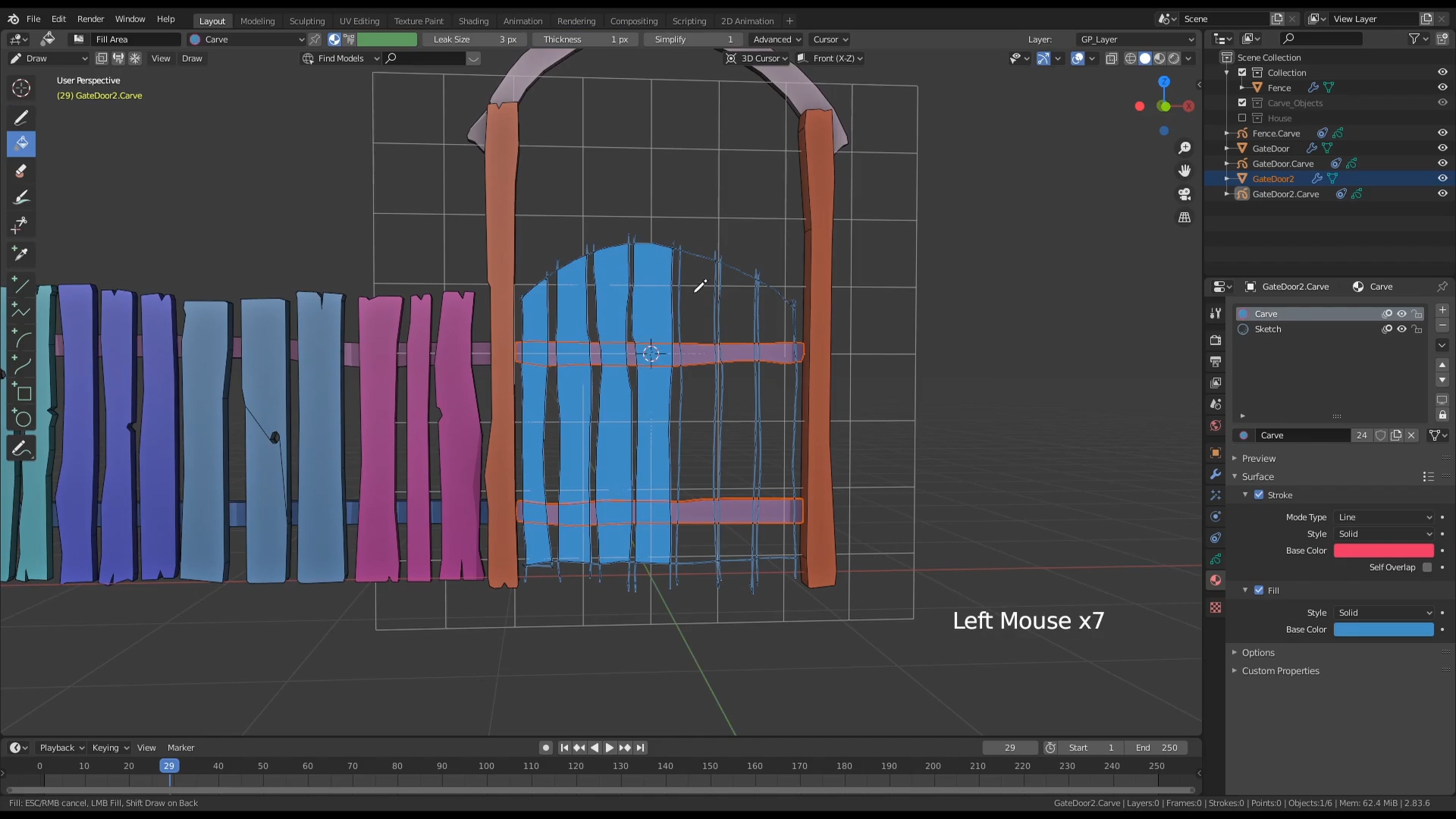Click the Playback button in timeline

pyautogui.click(x=61, y=748)
